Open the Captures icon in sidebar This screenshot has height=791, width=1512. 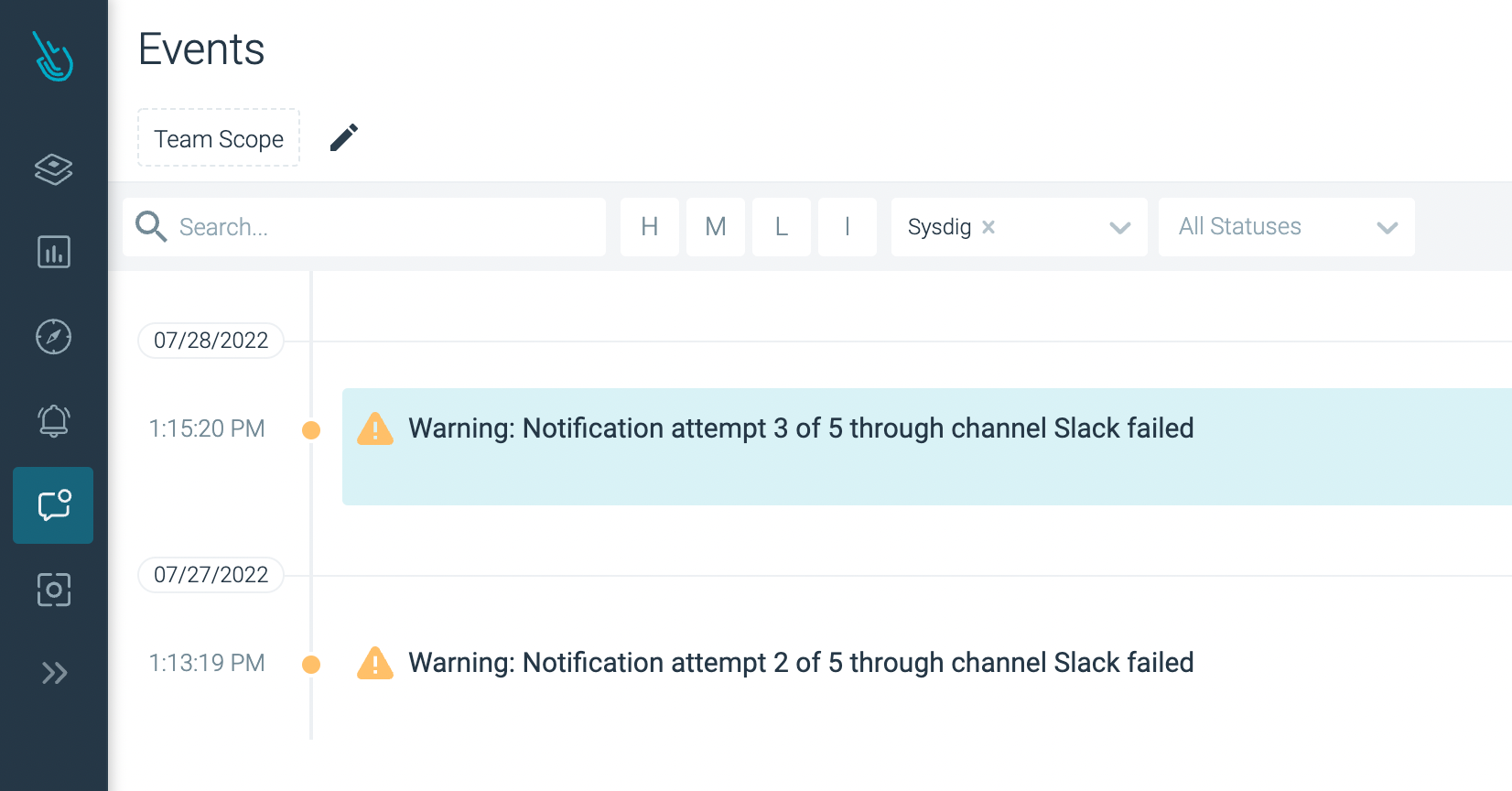coord(53,590)
